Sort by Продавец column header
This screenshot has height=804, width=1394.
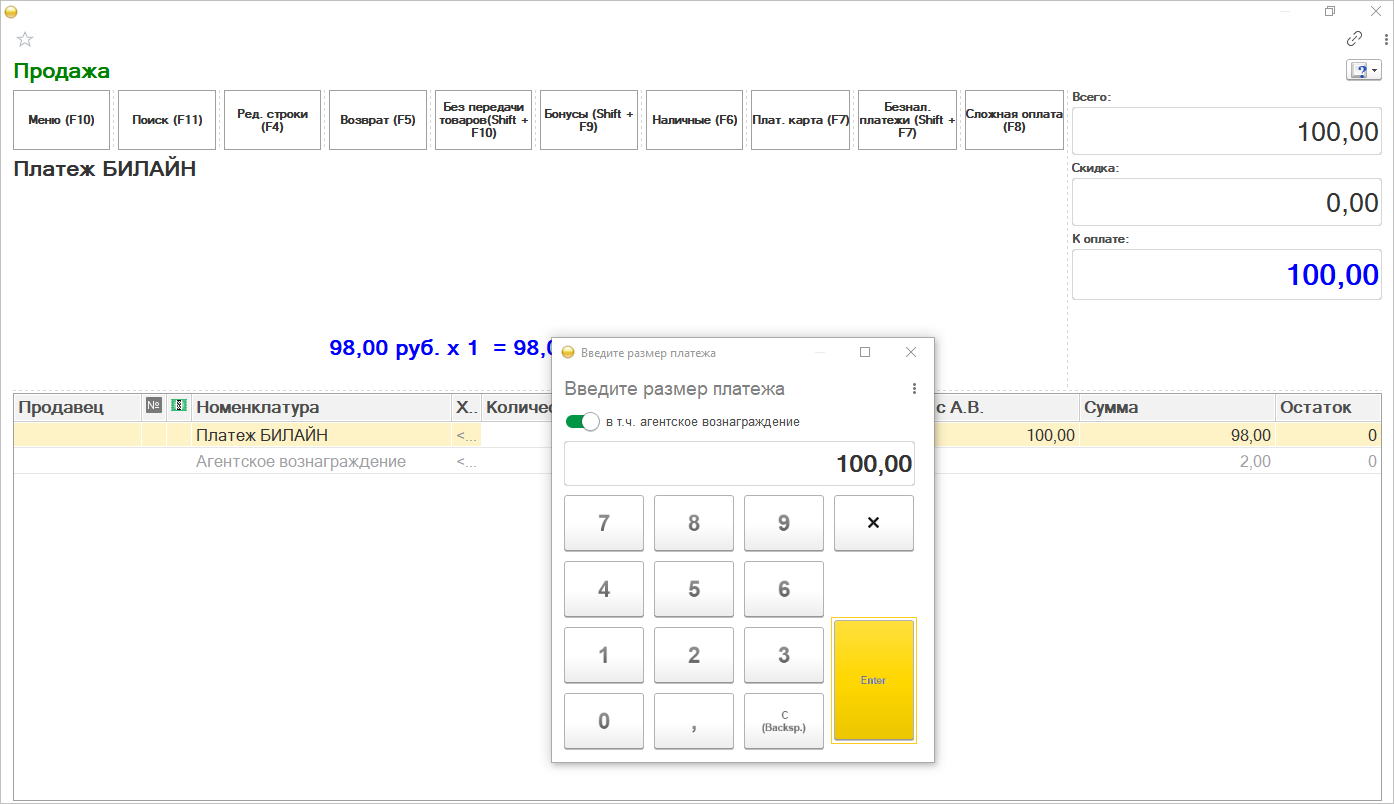click(x=77, y=407)
